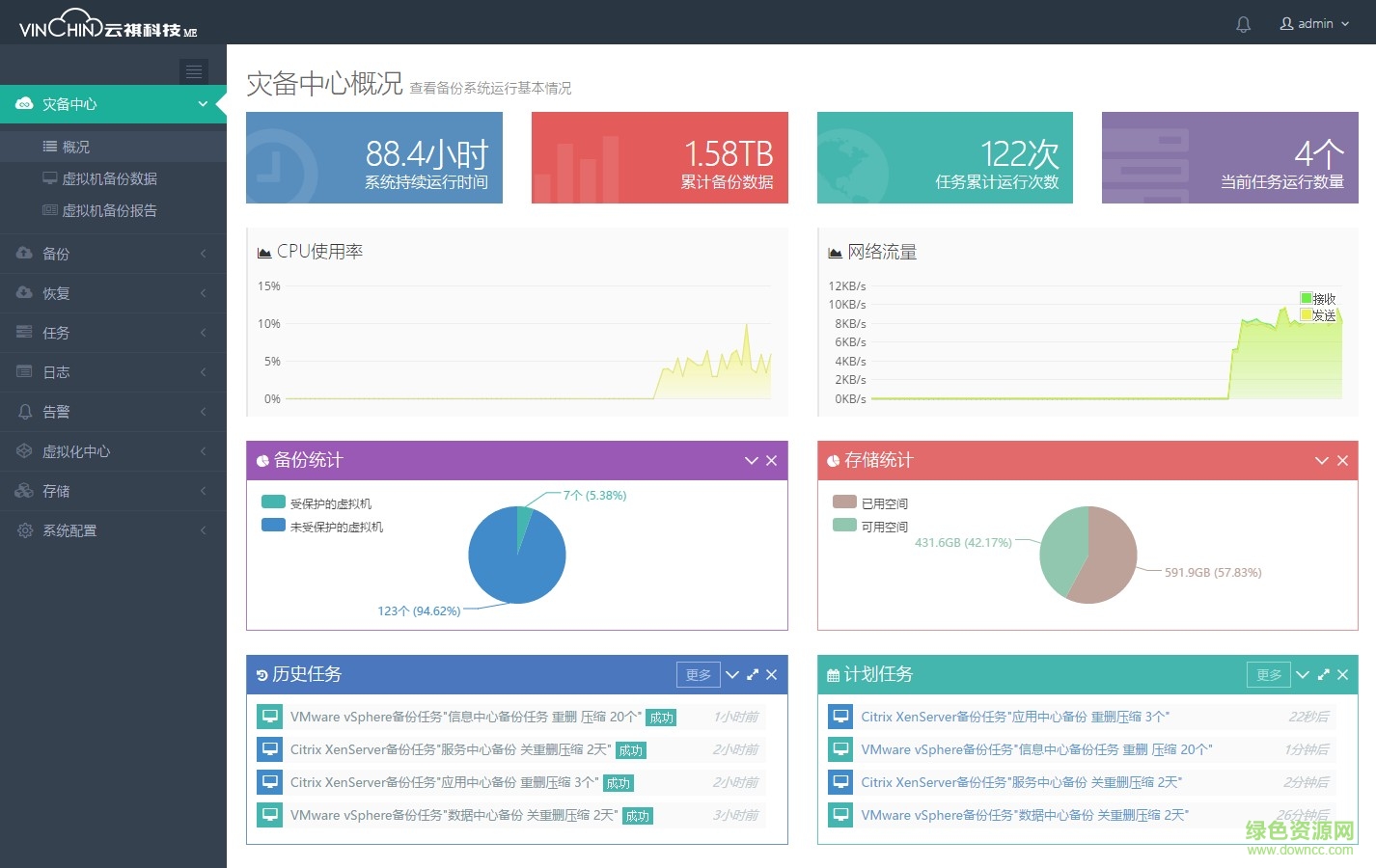This screenshot has width=1376, height=868.
Task: Collapse the 存储统计 panel
Action: pos(1321,461)
